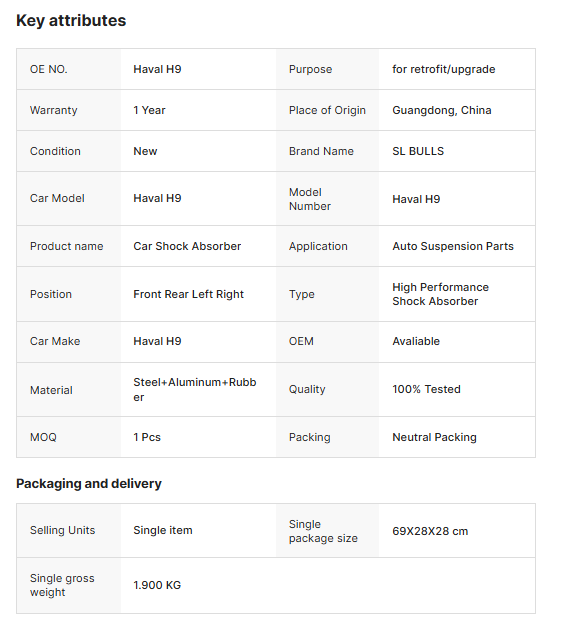The height and width of the screenshot is (632, 564).
Task: Click the 1.900 KG gross weight value
Action: click(x=157, y=585)
